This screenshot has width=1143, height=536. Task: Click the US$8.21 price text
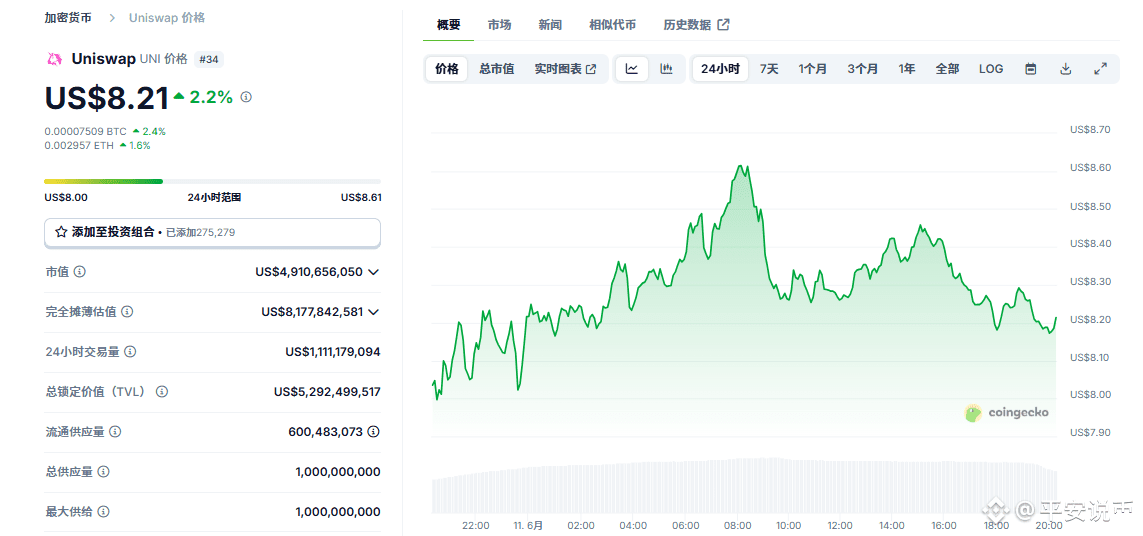point(106,98)
